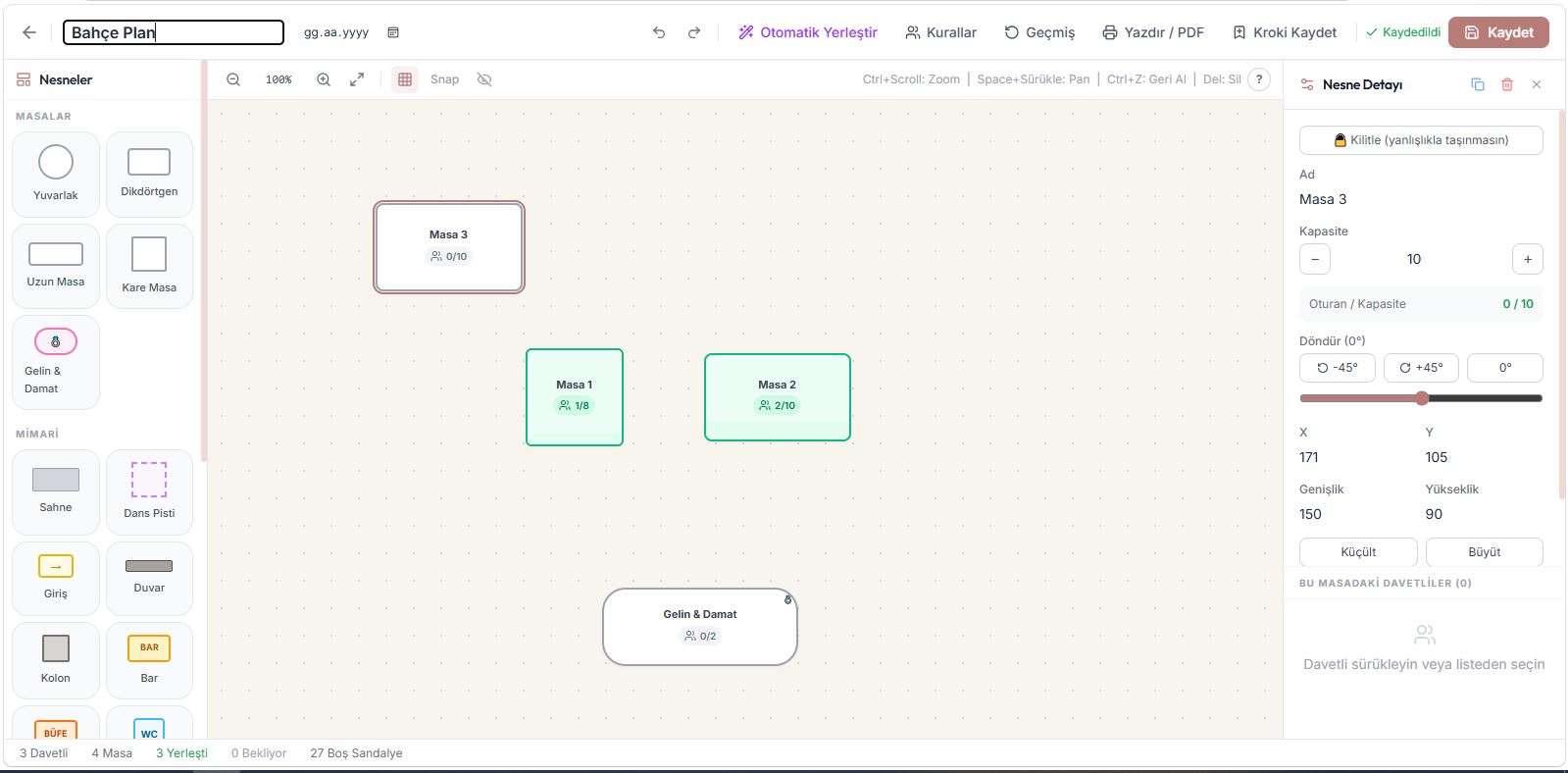1568x773 pixels.
Task: Click Kilitle lock button
Action: tap(1421, 140)
